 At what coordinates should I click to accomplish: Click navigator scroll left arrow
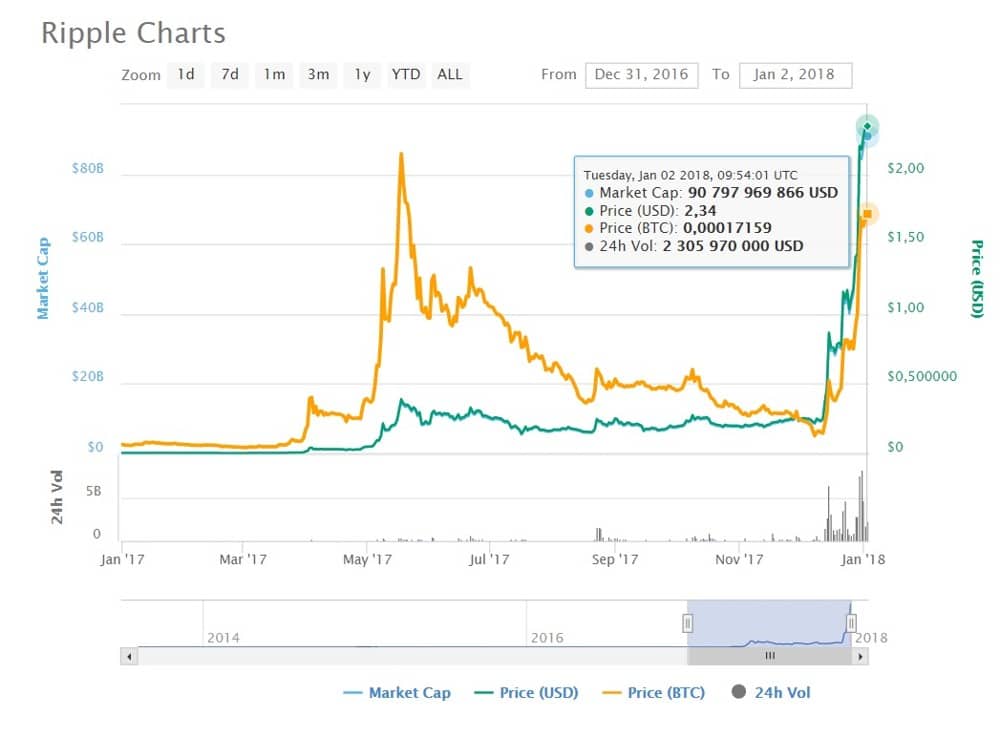[x=129, y=656]
